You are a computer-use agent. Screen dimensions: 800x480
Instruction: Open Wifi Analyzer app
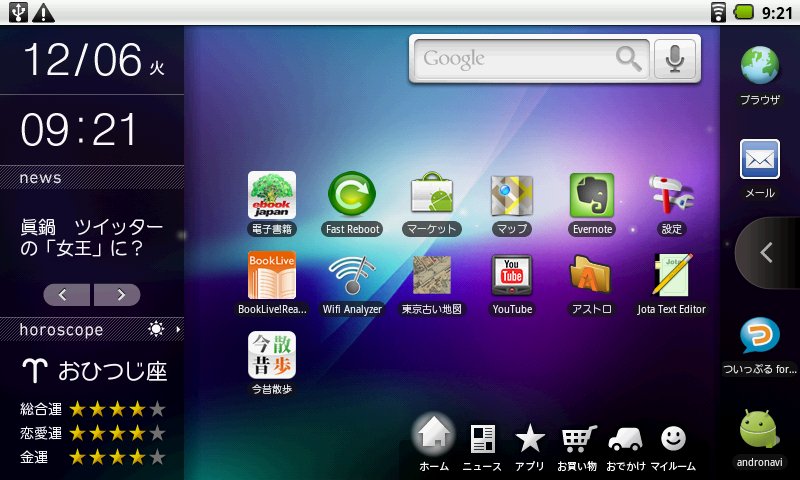[352, 276]
